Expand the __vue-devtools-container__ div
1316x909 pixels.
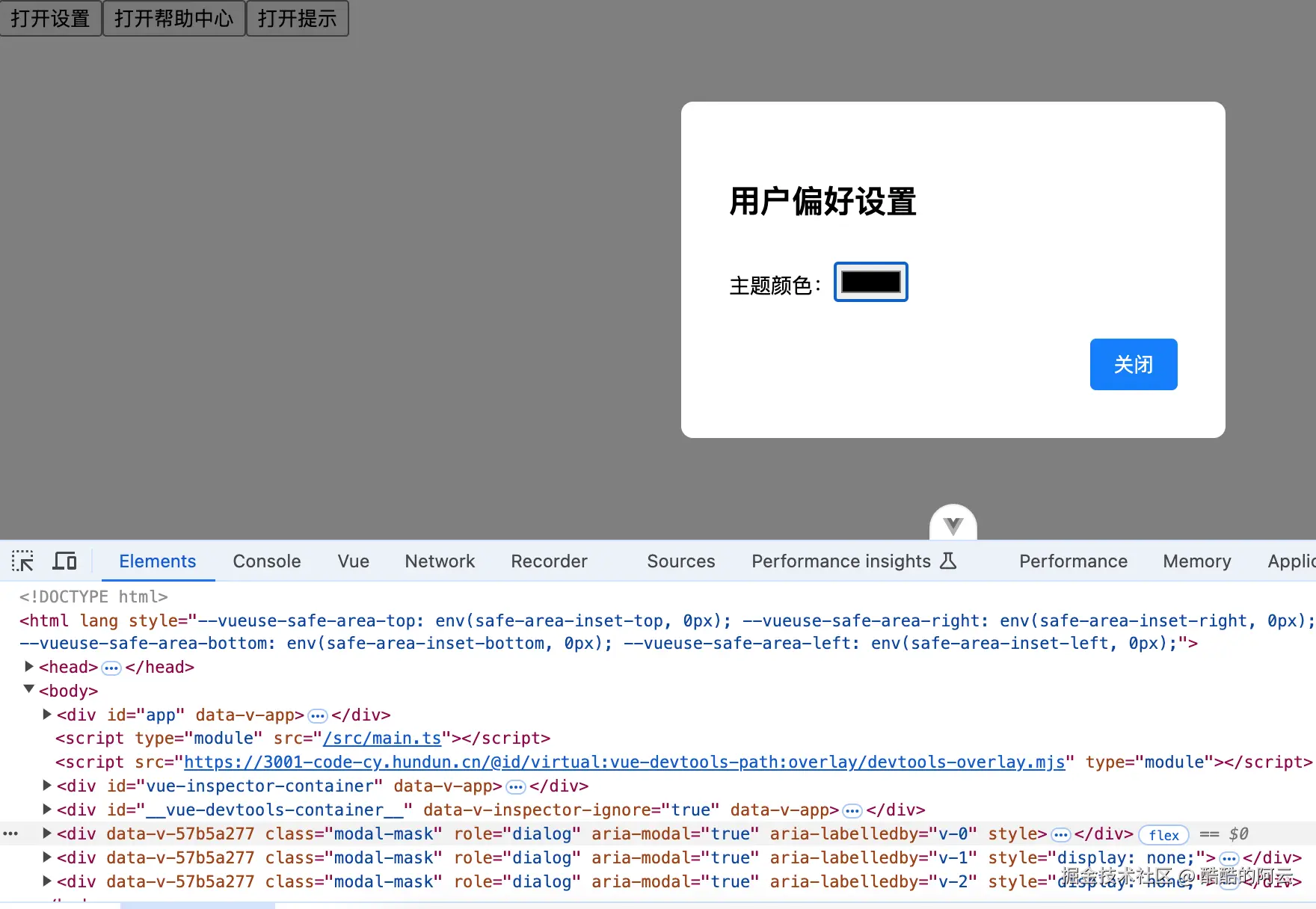47,809
